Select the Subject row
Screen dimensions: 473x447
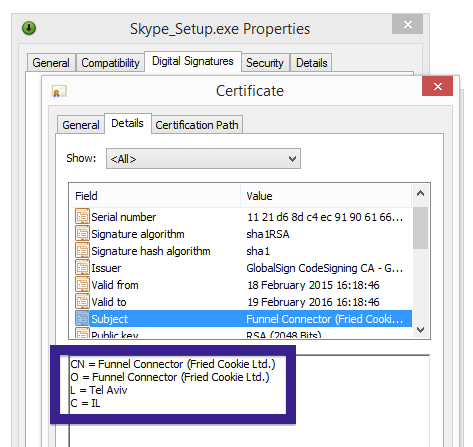coord(241,319)
